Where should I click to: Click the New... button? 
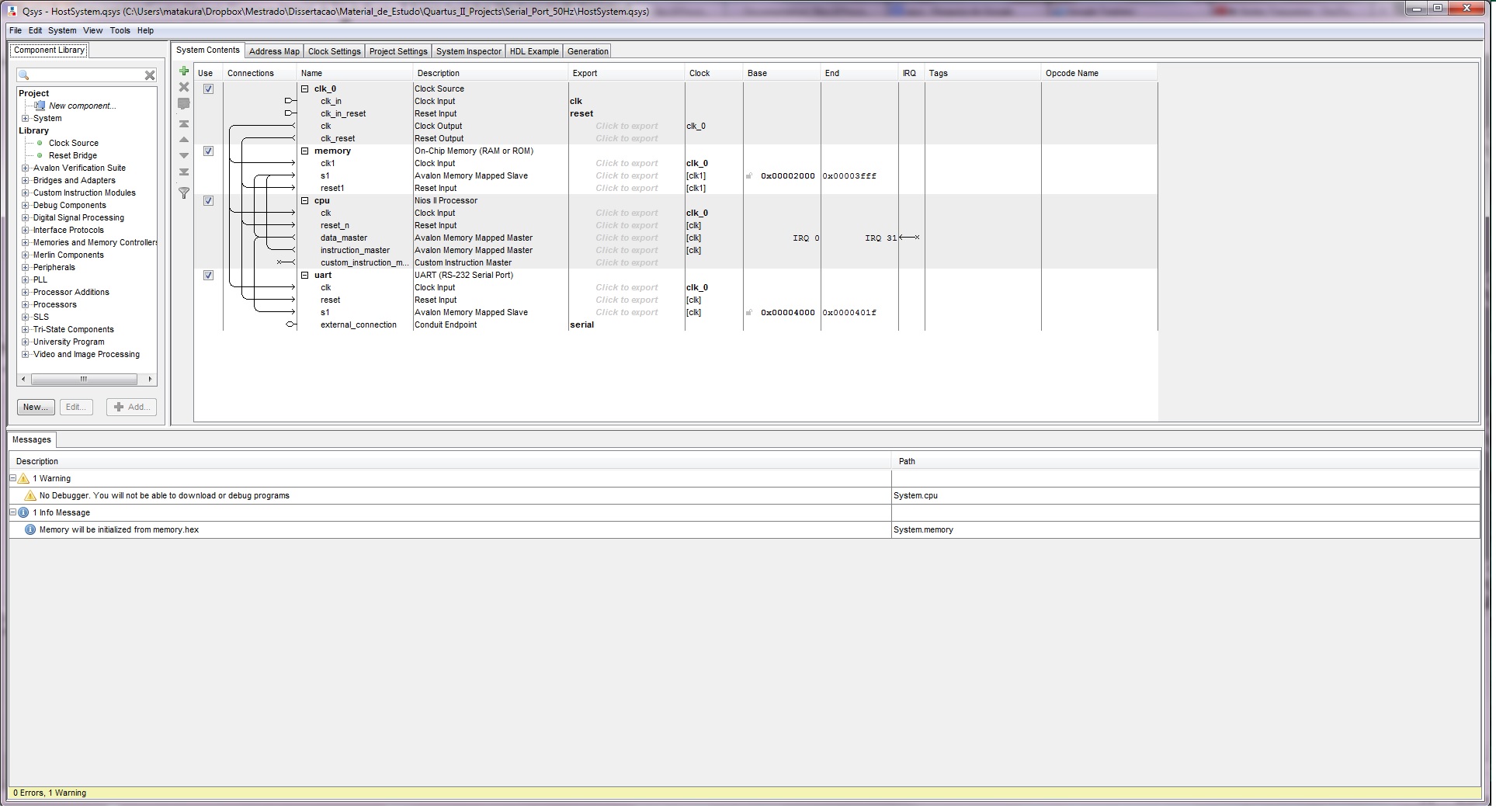click(x=36, y=407)
